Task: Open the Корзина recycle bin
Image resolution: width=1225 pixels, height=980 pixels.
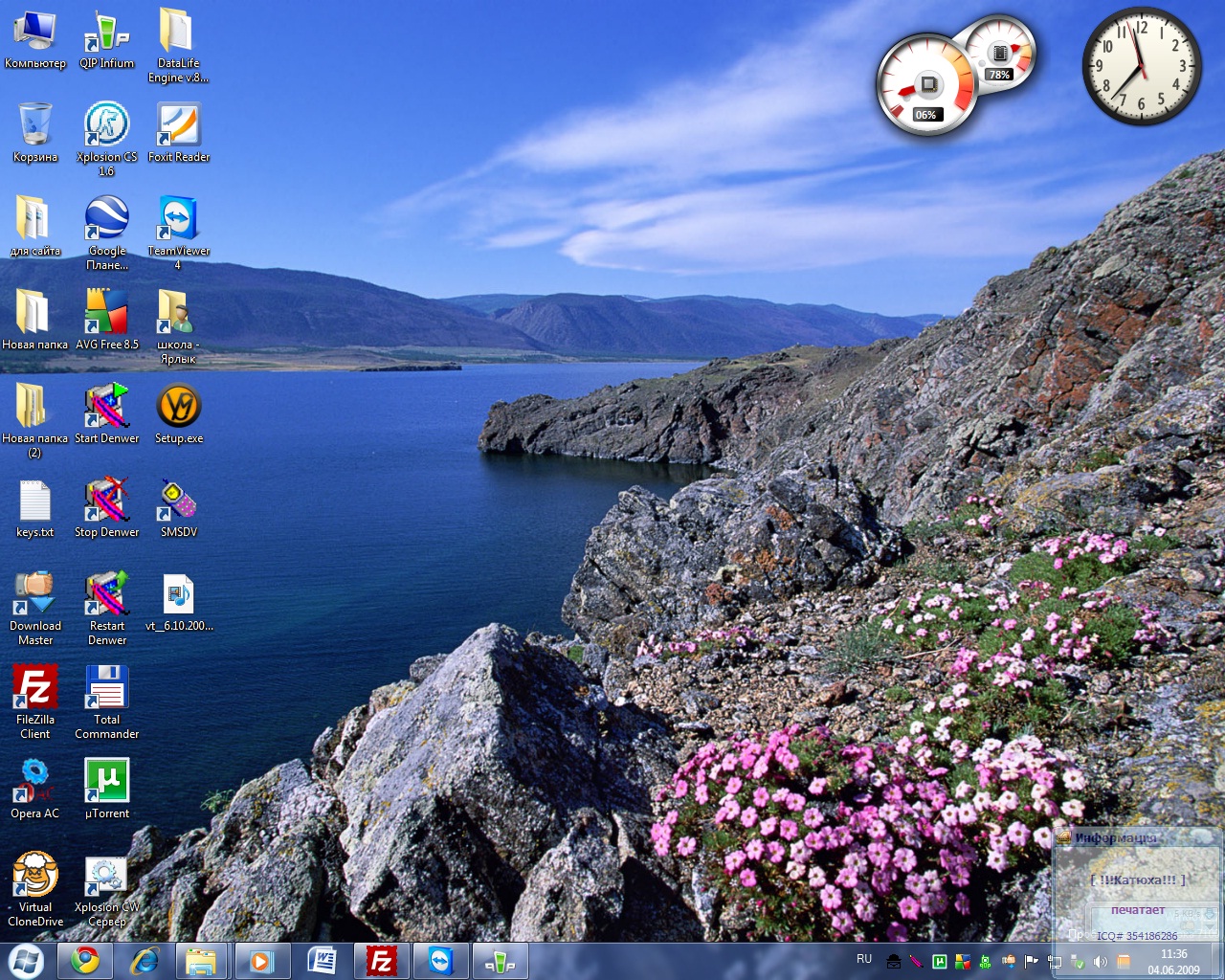Action: [35, 133]
